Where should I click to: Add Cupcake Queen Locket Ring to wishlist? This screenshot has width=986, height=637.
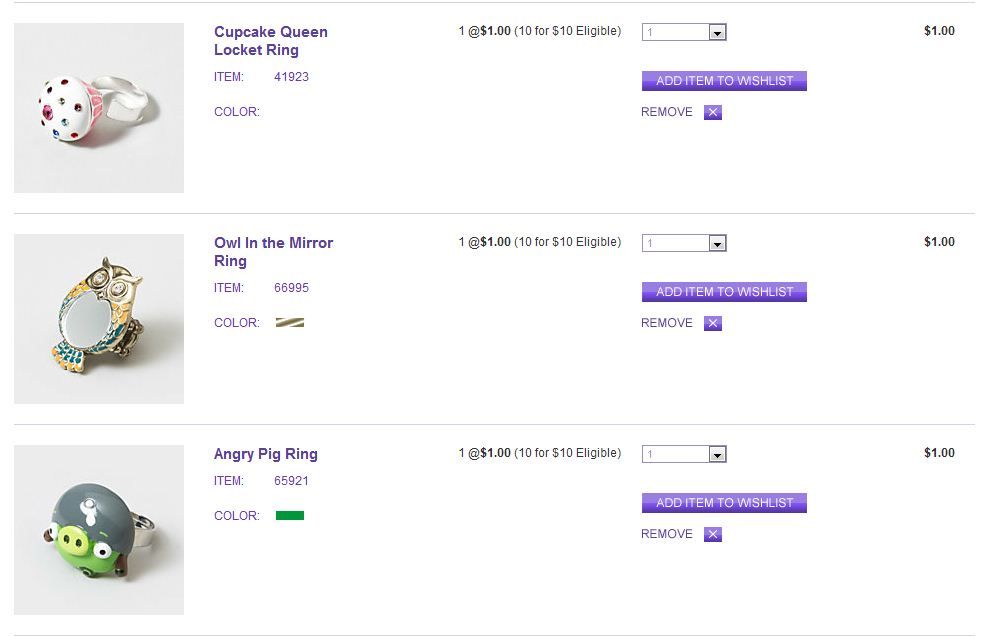724,81
